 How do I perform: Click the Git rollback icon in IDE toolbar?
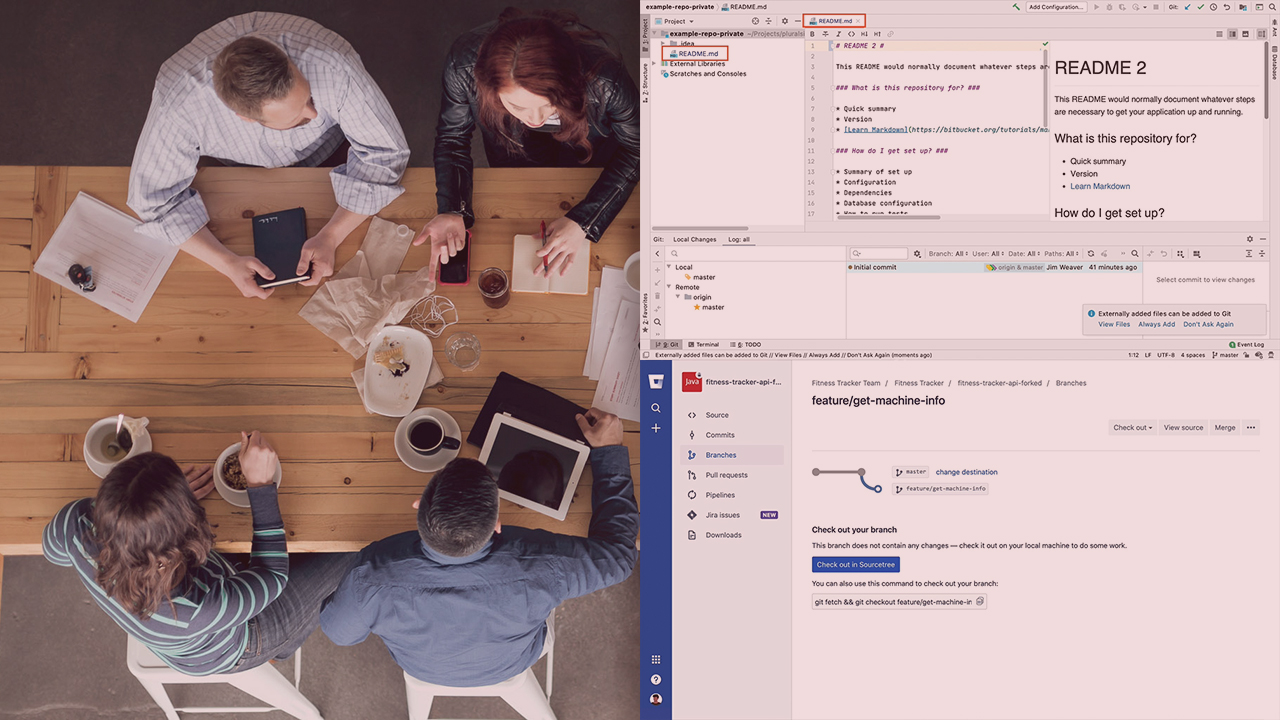tap(1227, 7)
